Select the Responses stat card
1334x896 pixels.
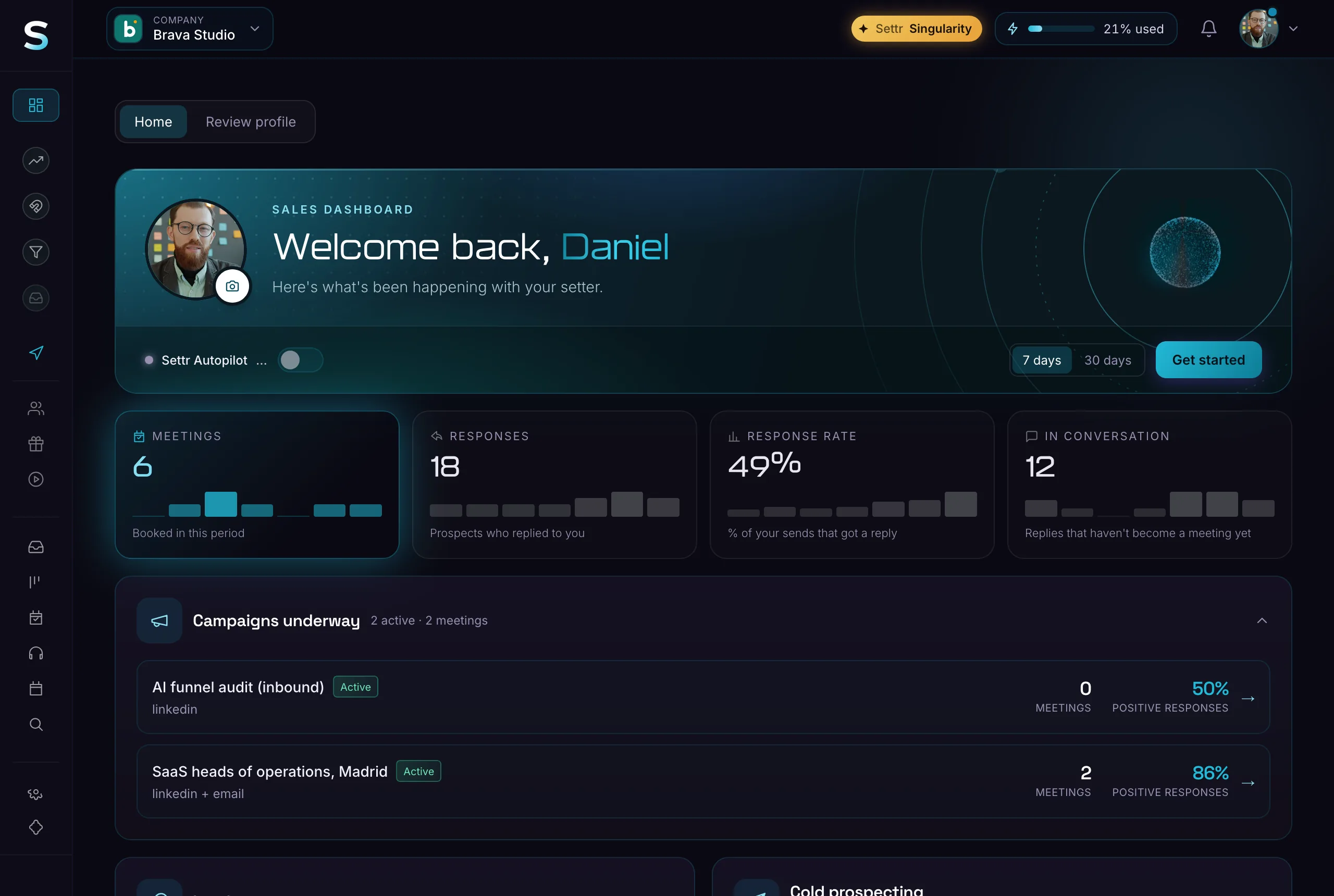554,484
